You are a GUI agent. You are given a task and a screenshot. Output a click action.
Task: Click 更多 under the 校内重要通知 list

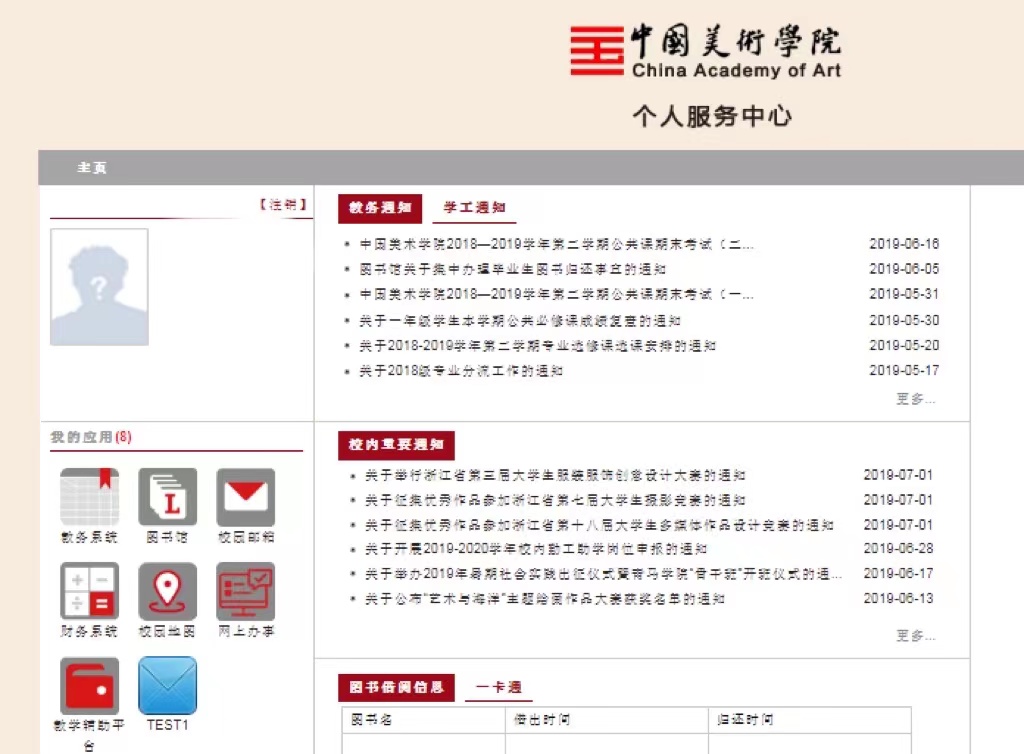(x=915, y=636)
